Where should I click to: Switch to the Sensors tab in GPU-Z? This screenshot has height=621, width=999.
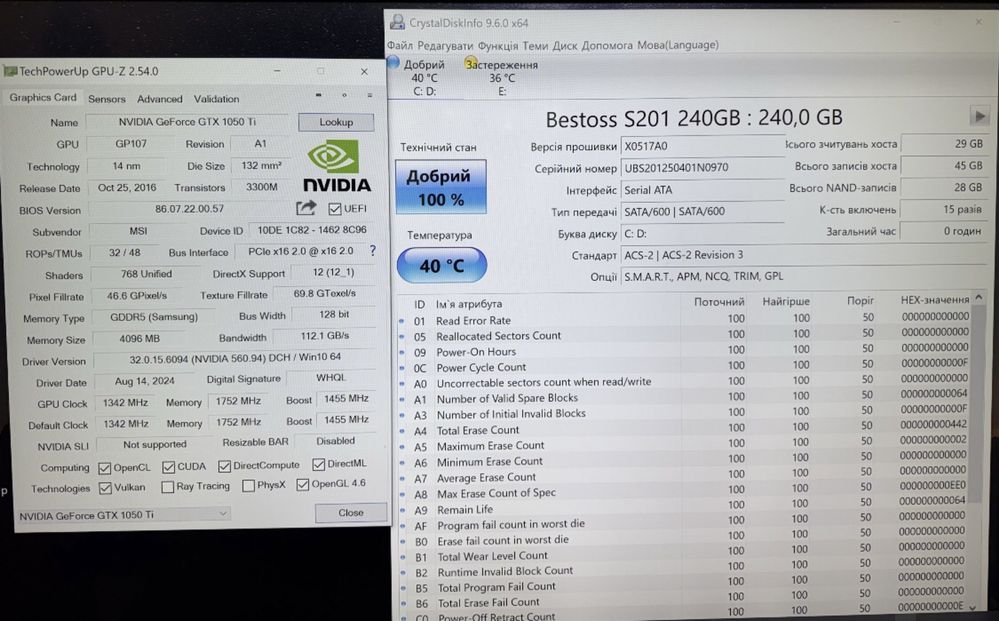tap(106, 99)
